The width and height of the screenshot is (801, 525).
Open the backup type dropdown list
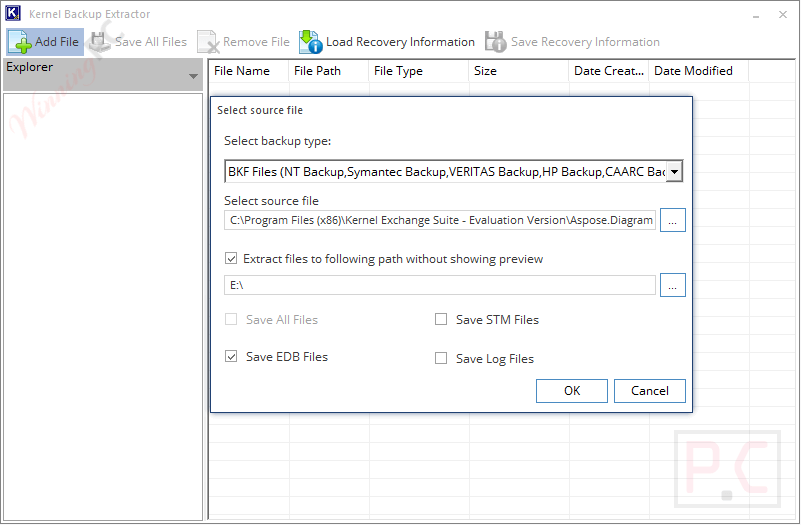[674, 172]
